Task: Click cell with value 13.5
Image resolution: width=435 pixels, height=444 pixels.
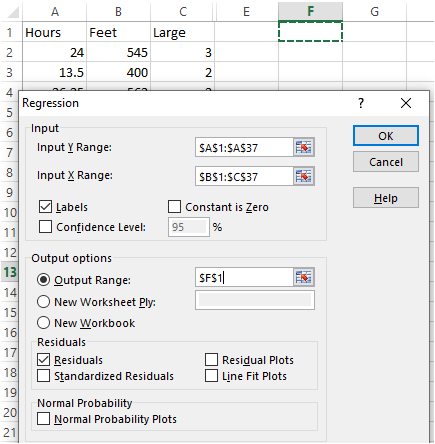Action: coord(55,72)
